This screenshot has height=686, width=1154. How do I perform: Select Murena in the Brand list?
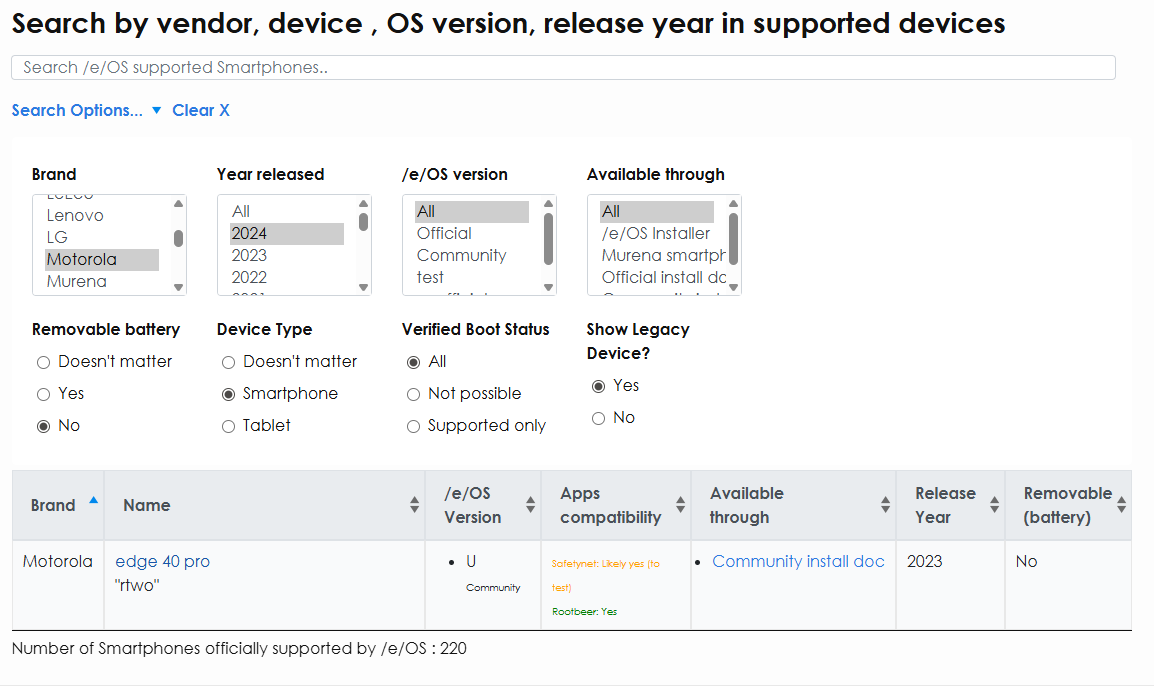[102, 282]
